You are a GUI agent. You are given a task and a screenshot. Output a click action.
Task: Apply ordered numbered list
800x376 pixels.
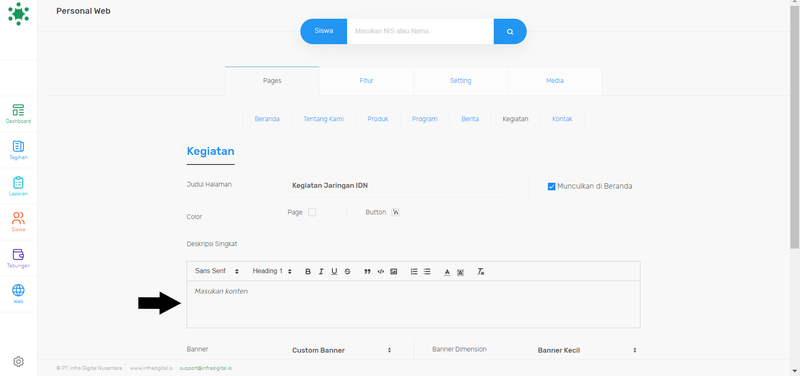point(414,271)
